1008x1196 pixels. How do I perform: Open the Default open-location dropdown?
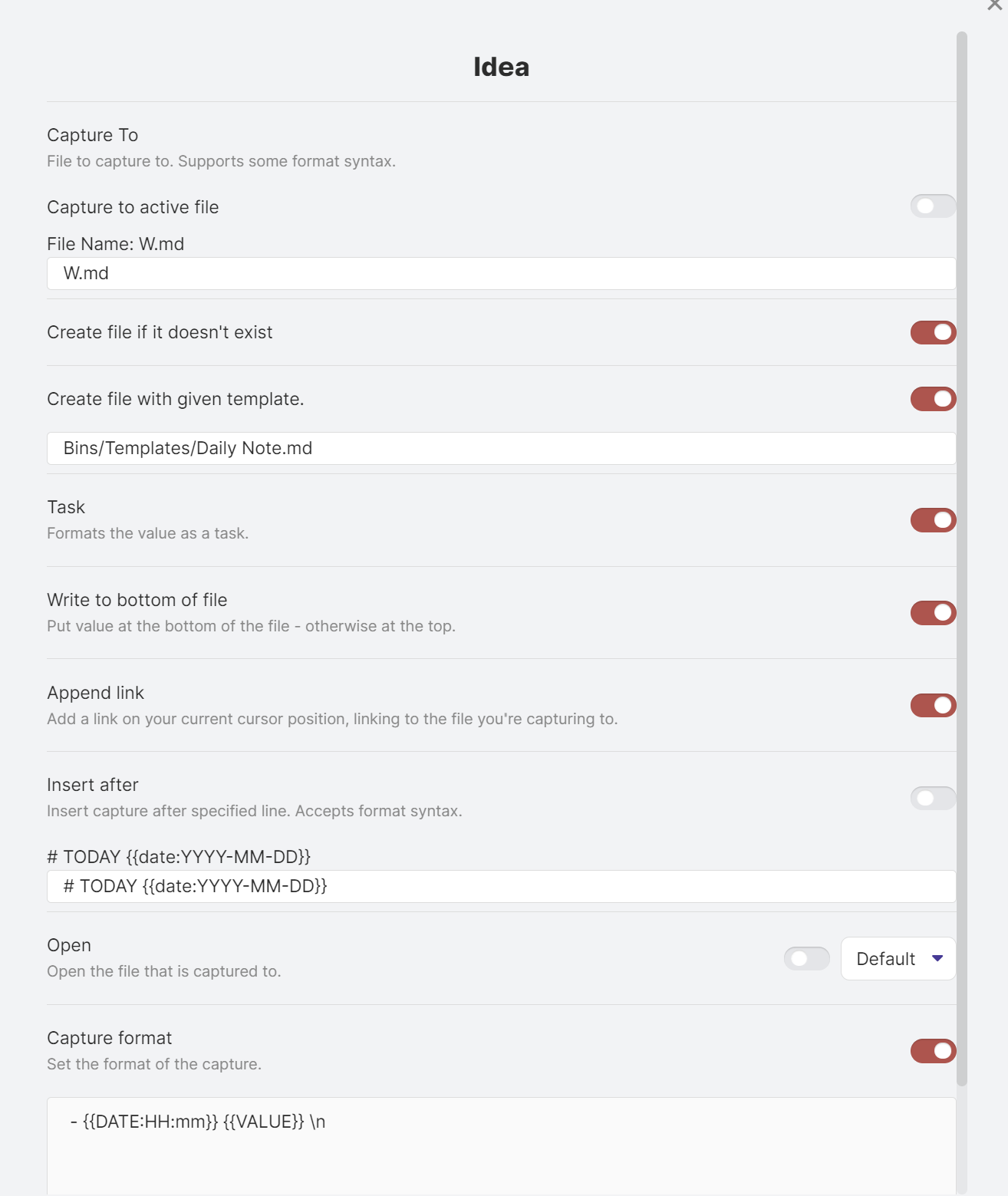coord(897,958)
